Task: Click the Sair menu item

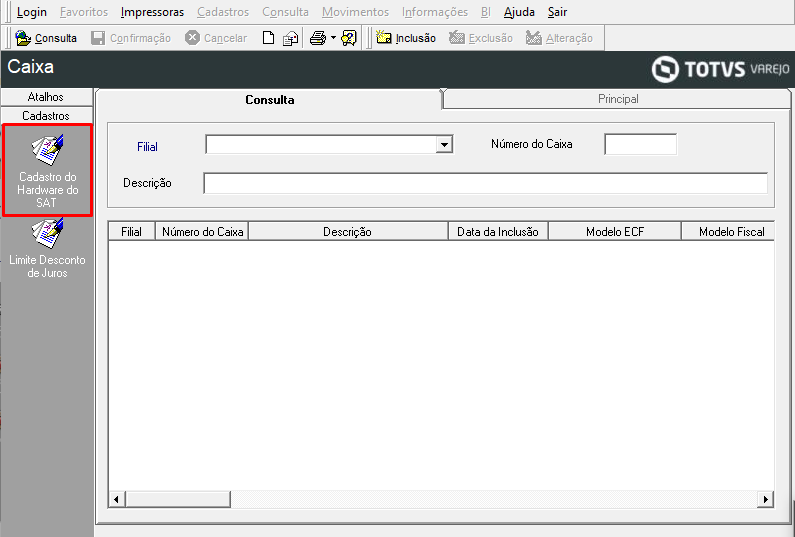Action: 557,12
